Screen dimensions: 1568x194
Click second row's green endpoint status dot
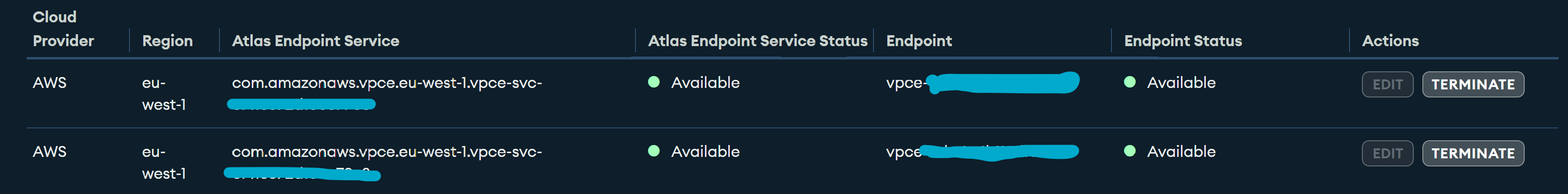point(1130,151)
